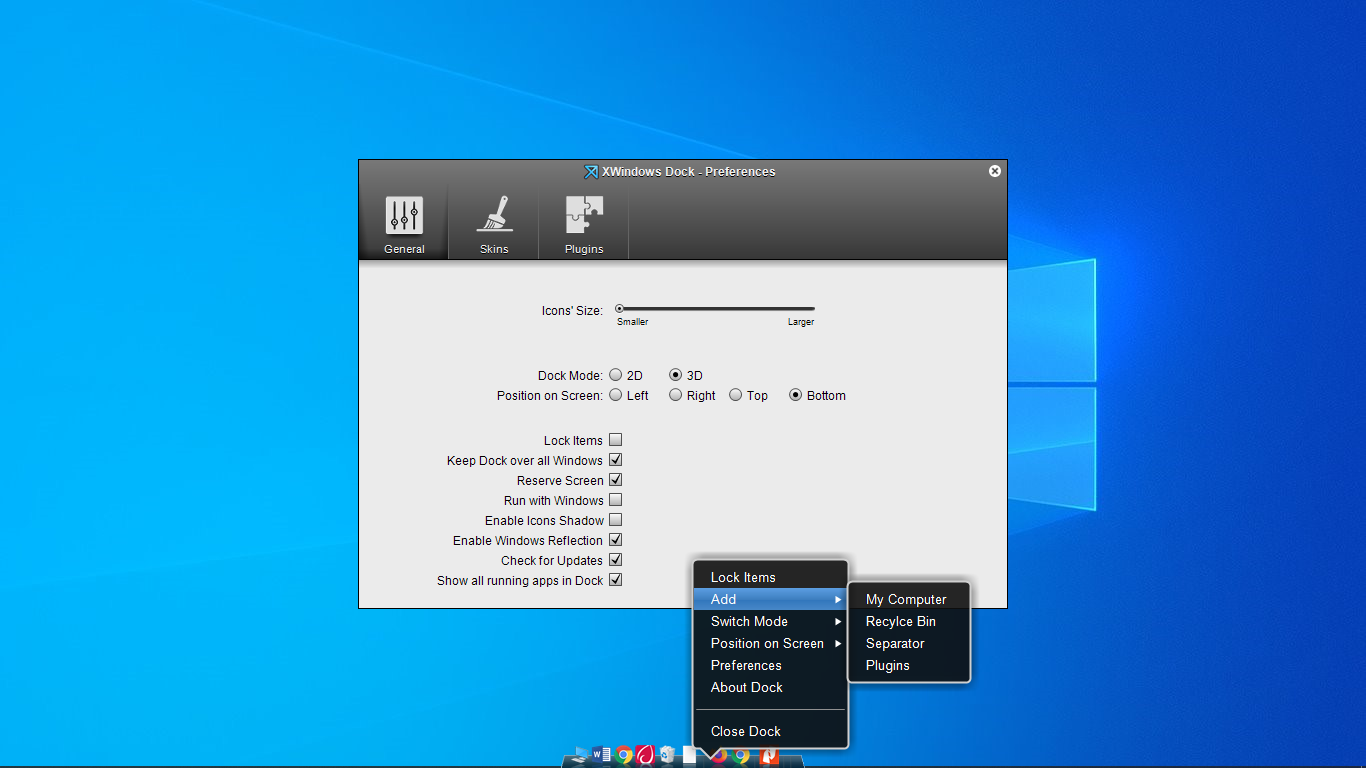Select Add in the context menu
This screenshot has width=1366, height=768.
point(722,599)
